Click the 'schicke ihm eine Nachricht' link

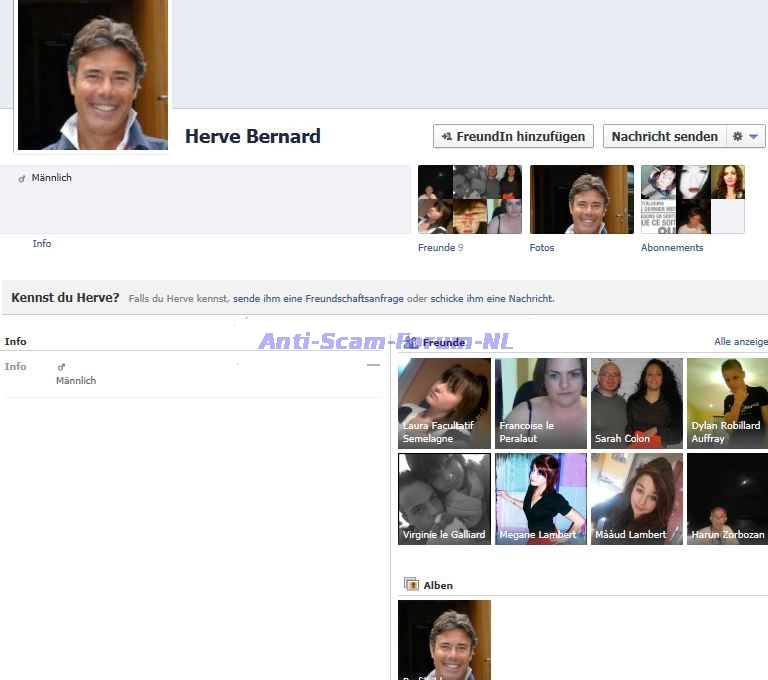491,299
